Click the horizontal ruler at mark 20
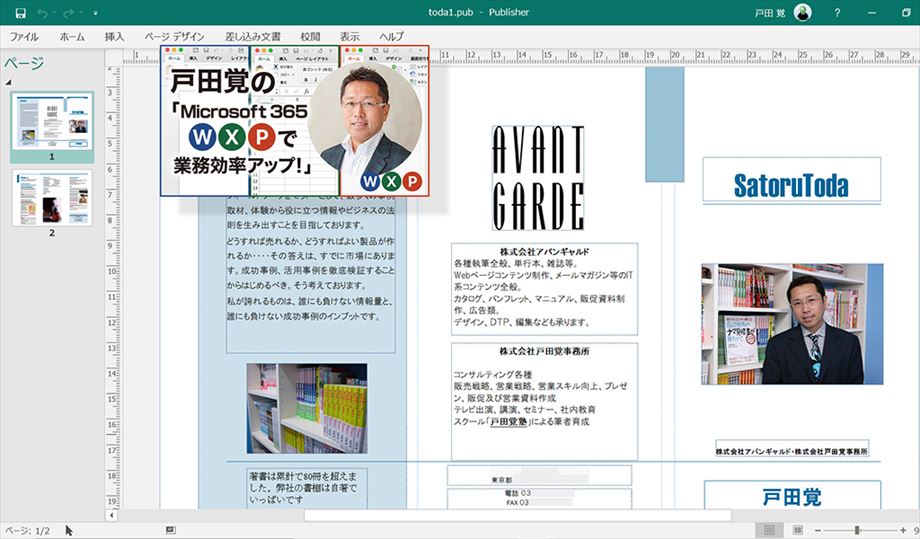The image size is (920, 539). click(675, 55)
